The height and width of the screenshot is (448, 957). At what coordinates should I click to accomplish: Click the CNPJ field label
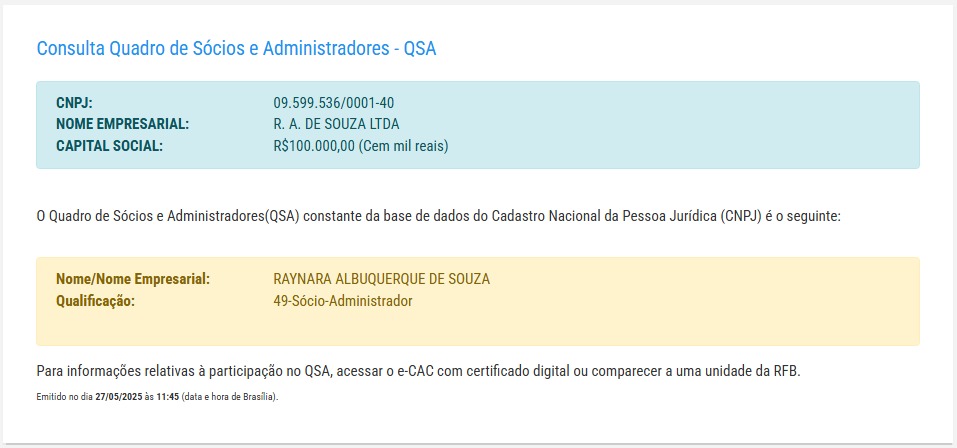pyautogui.click(x=75, y=103)
